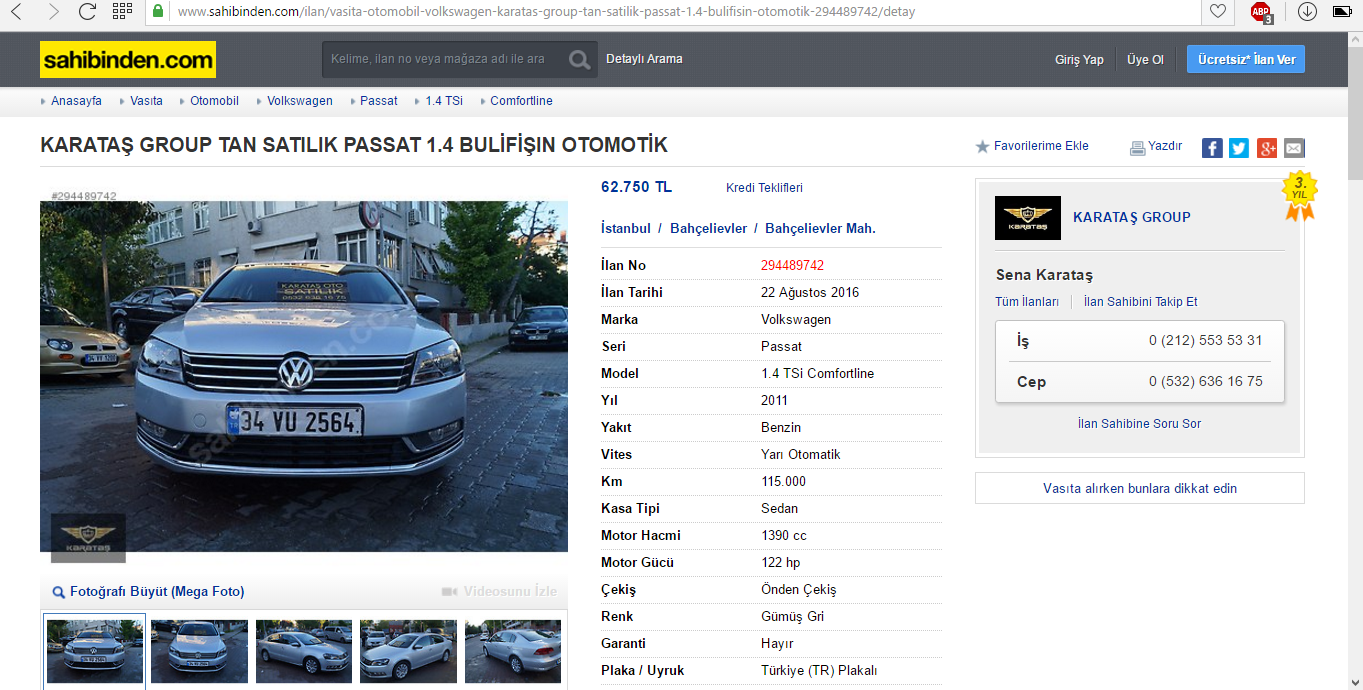Click the Videosunu İzle link
Viewport: 1363px width, 690px height.
click(x=510, y=592)
